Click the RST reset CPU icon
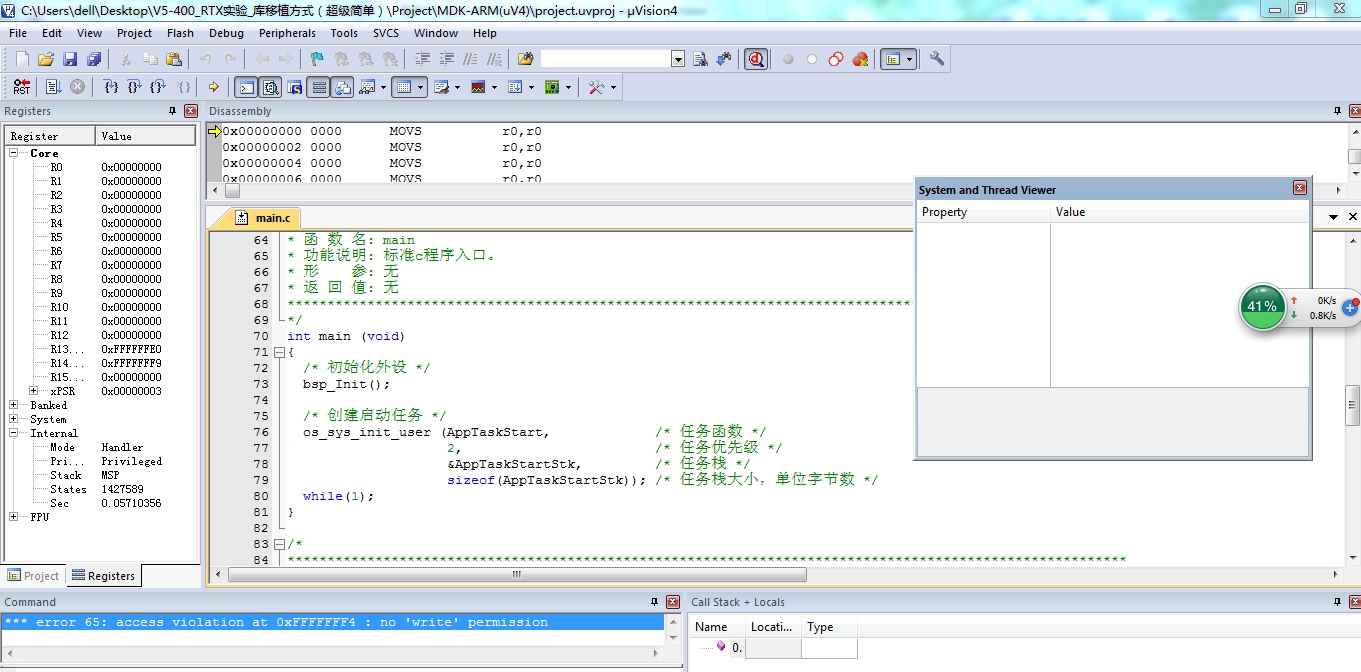The height and width of the screenshot is (672, 1361). [21, 87]
